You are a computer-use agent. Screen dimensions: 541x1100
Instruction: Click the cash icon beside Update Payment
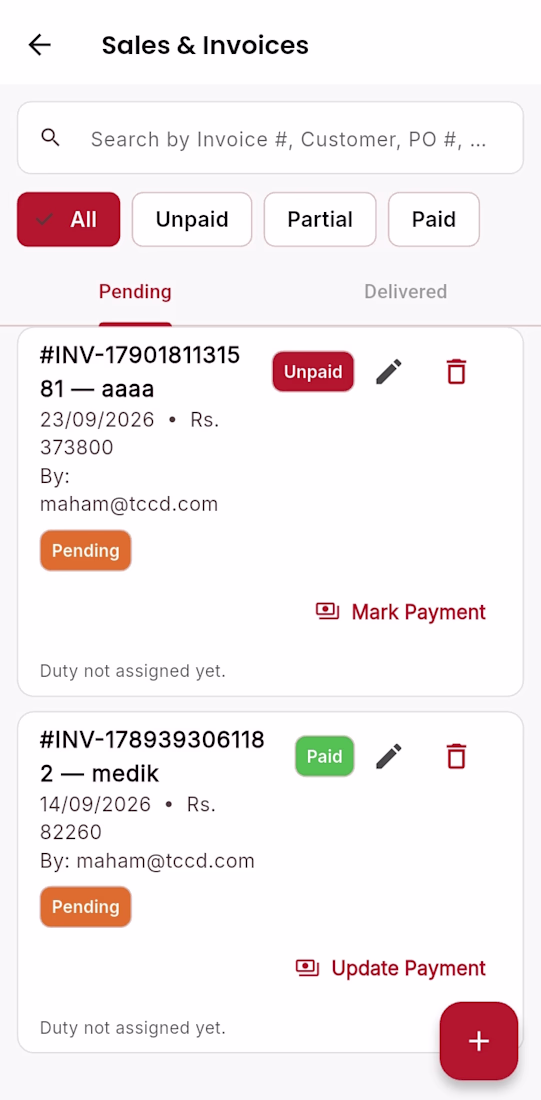coord(307,969)
